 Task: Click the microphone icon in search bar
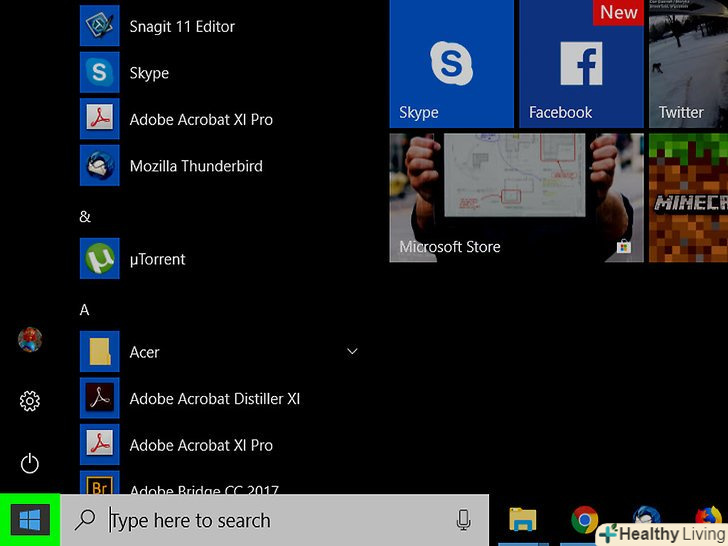click(x=463, y=520)
